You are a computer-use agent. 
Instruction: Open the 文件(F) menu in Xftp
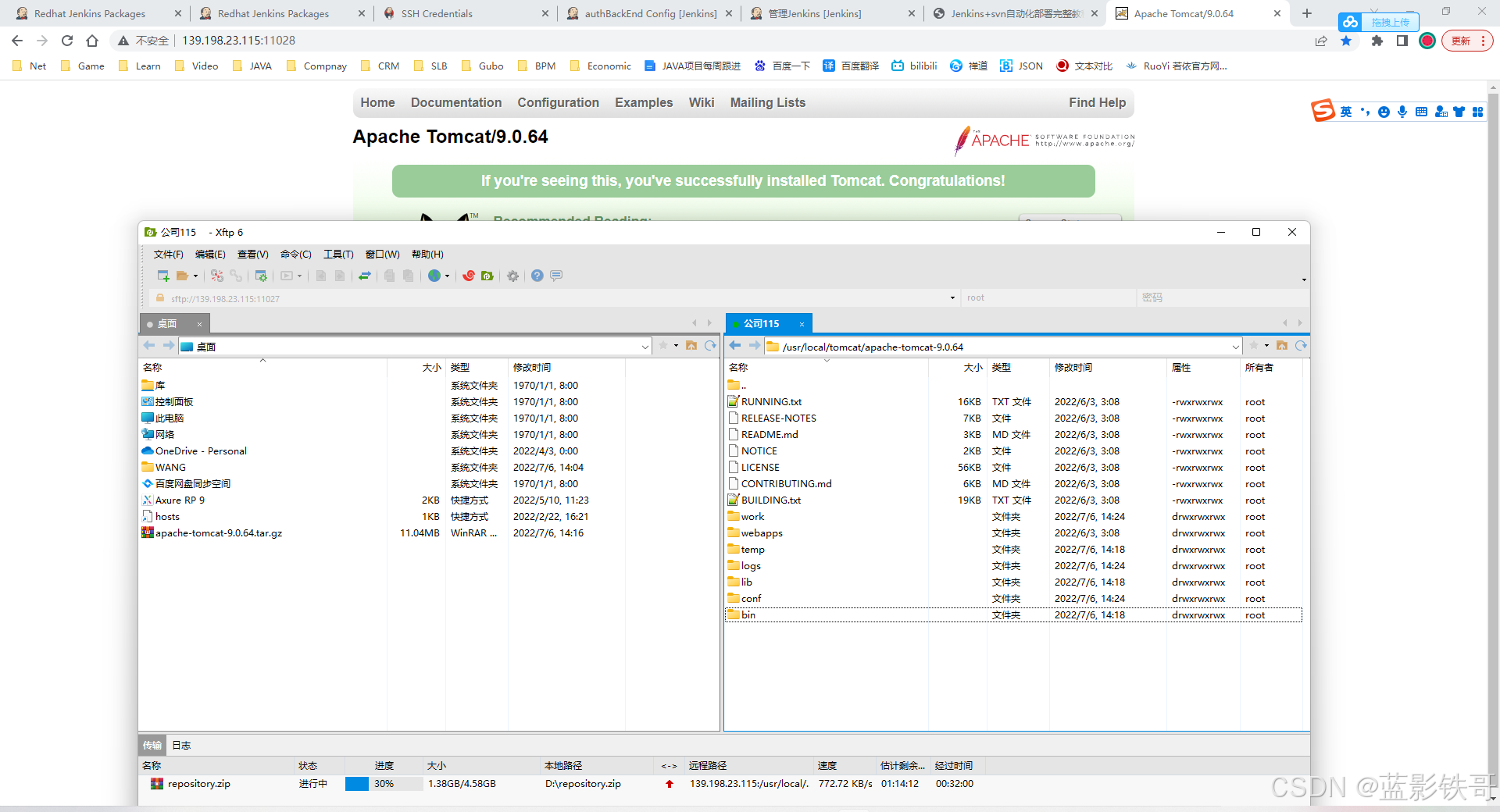[169, 255]
